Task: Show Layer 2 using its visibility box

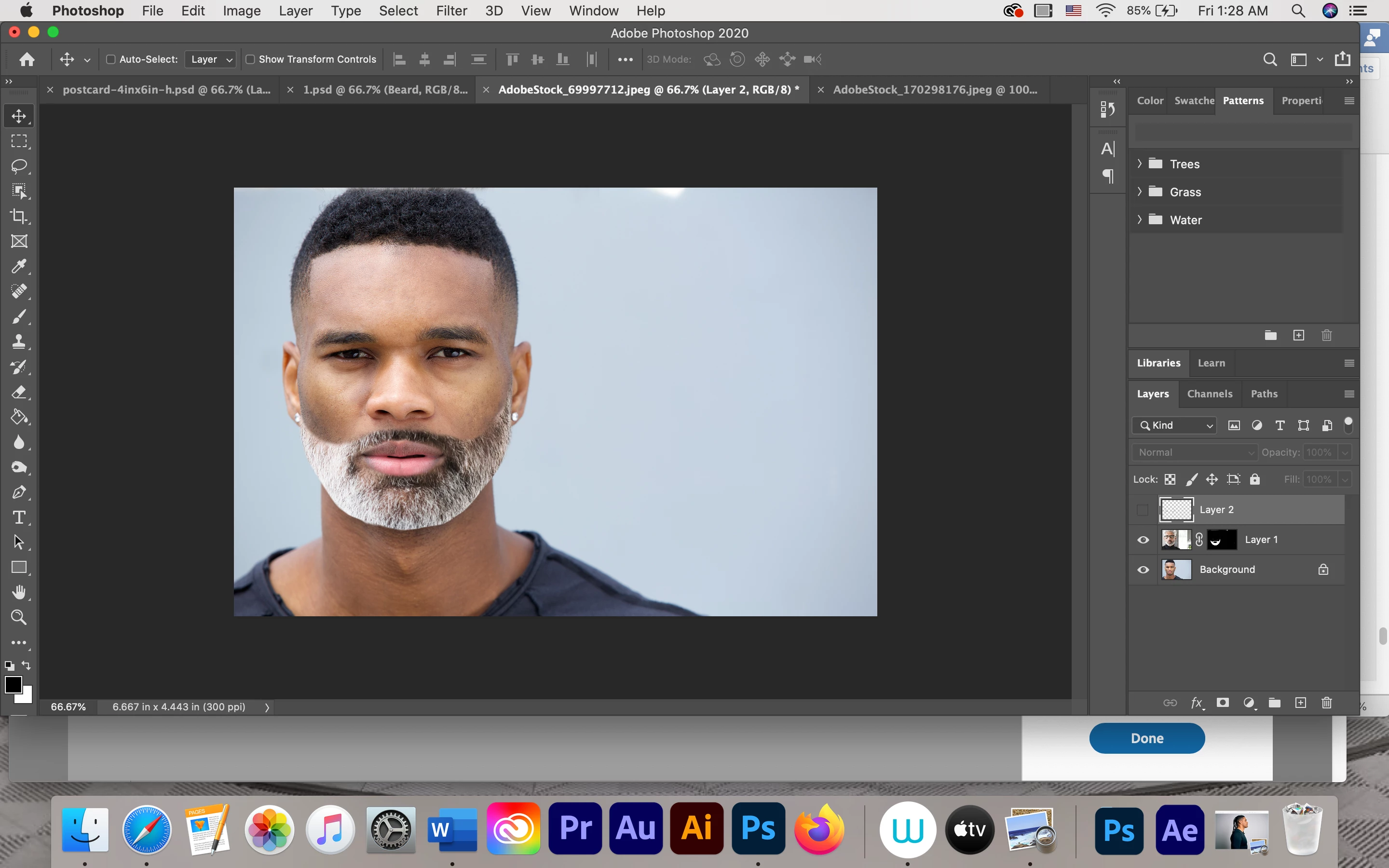Action: click(x=1143, y=510)
